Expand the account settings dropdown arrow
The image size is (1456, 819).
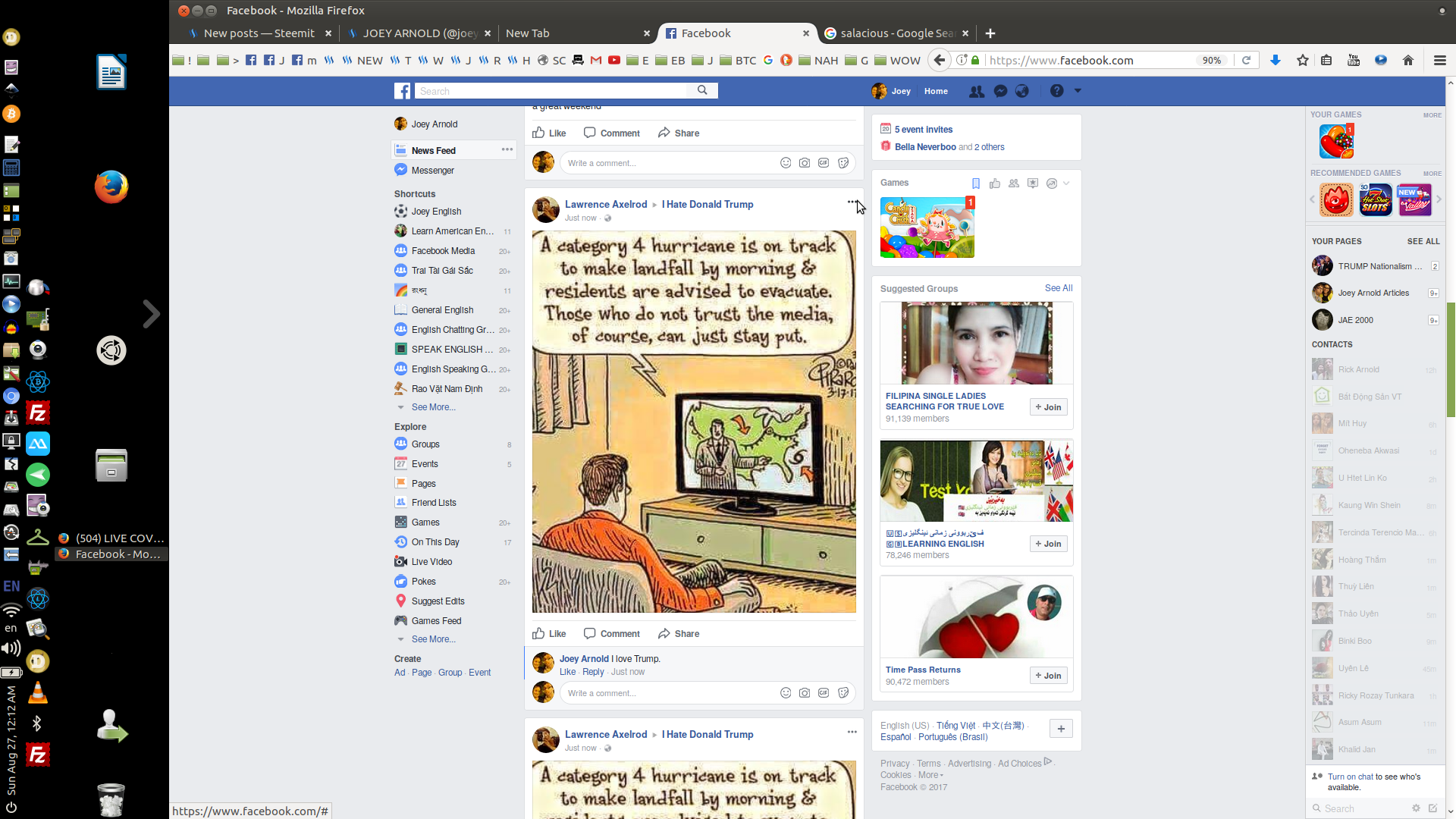point(1078,91)
